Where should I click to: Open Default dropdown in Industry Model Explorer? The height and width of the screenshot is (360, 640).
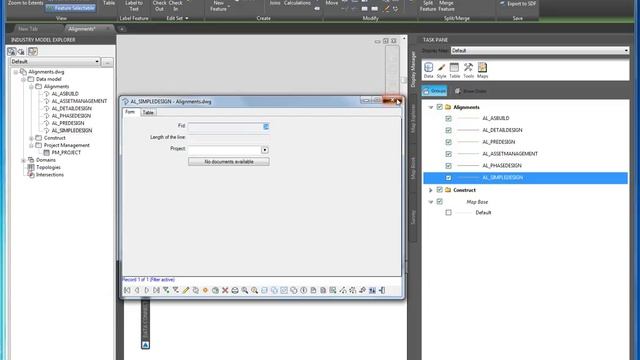pos(55,62)
